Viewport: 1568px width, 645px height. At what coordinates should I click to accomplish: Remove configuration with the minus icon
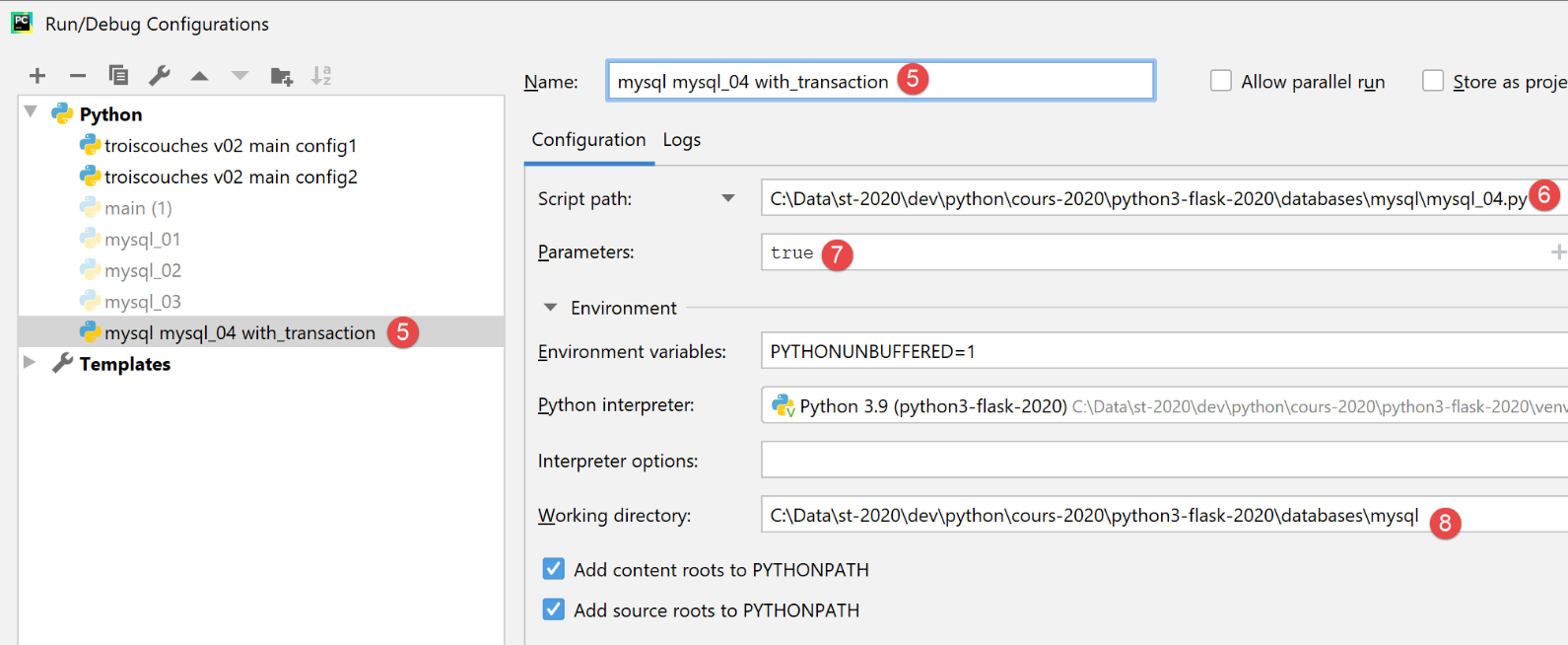pyautogui.click(x=78, y=76)
